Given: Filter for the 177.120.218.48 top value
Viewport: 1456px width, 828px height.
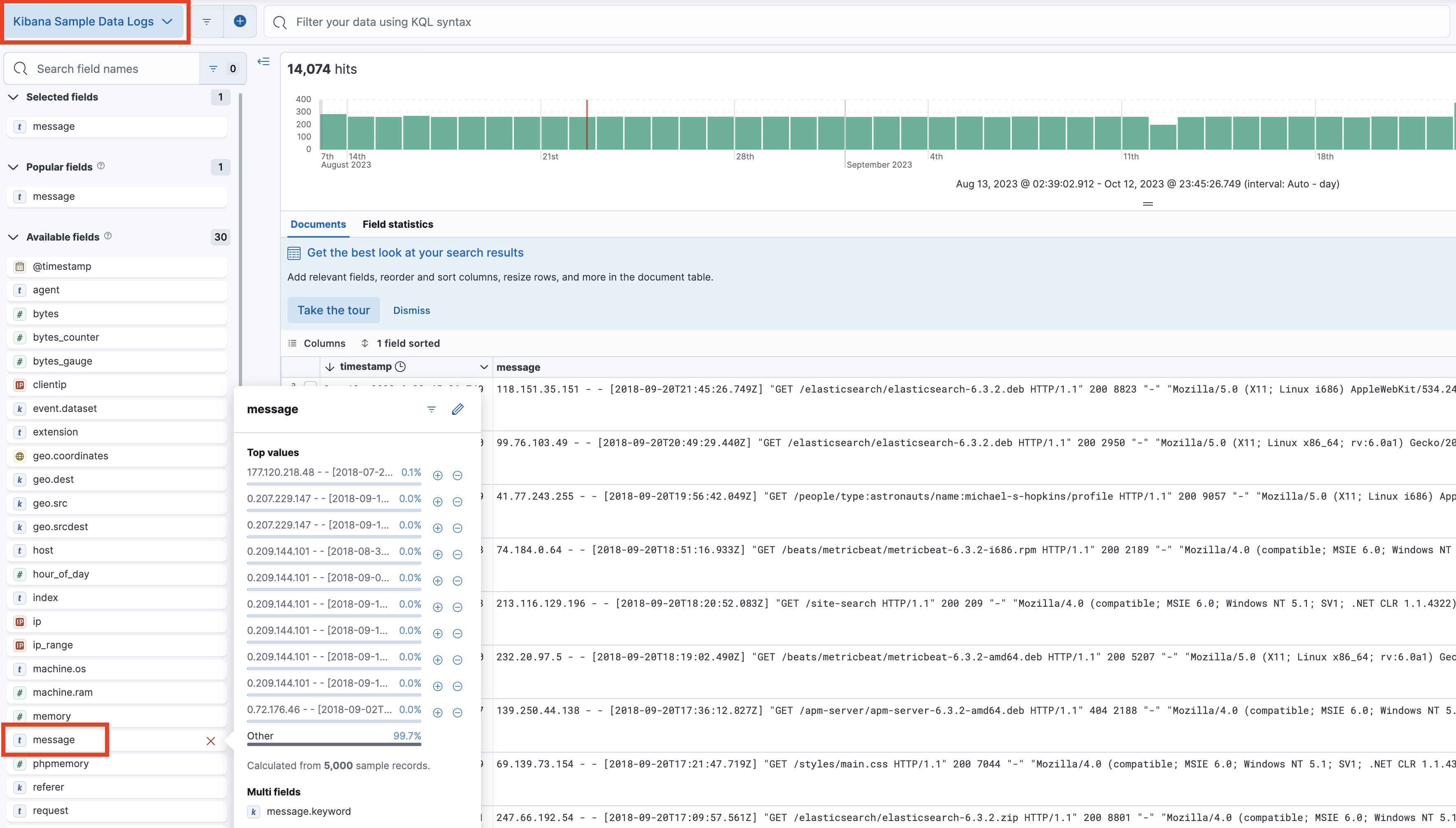Looking at the screenshot, I should (438, 475).
